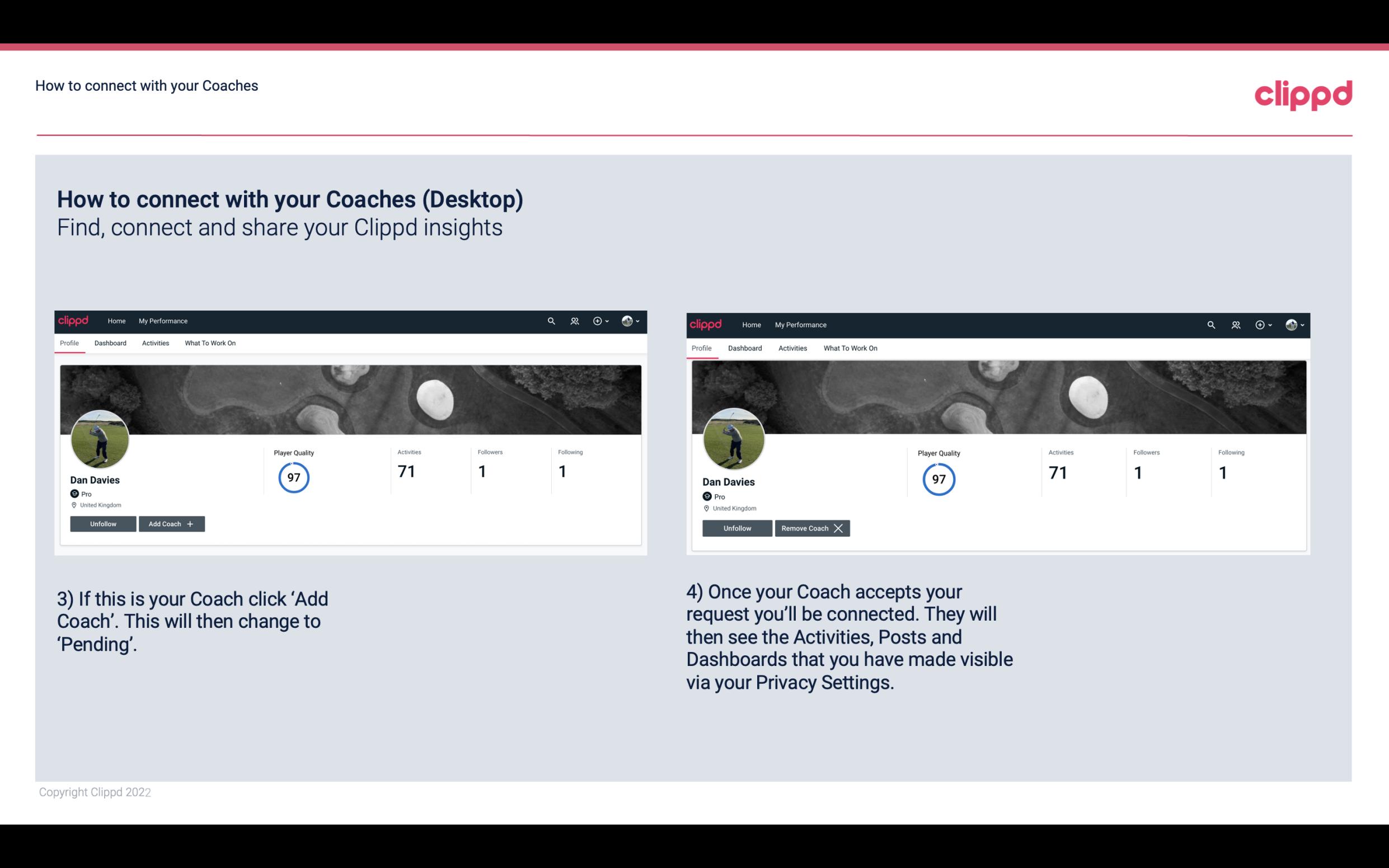Click 'Remove Coach' button on right profile

pos(810,528)
